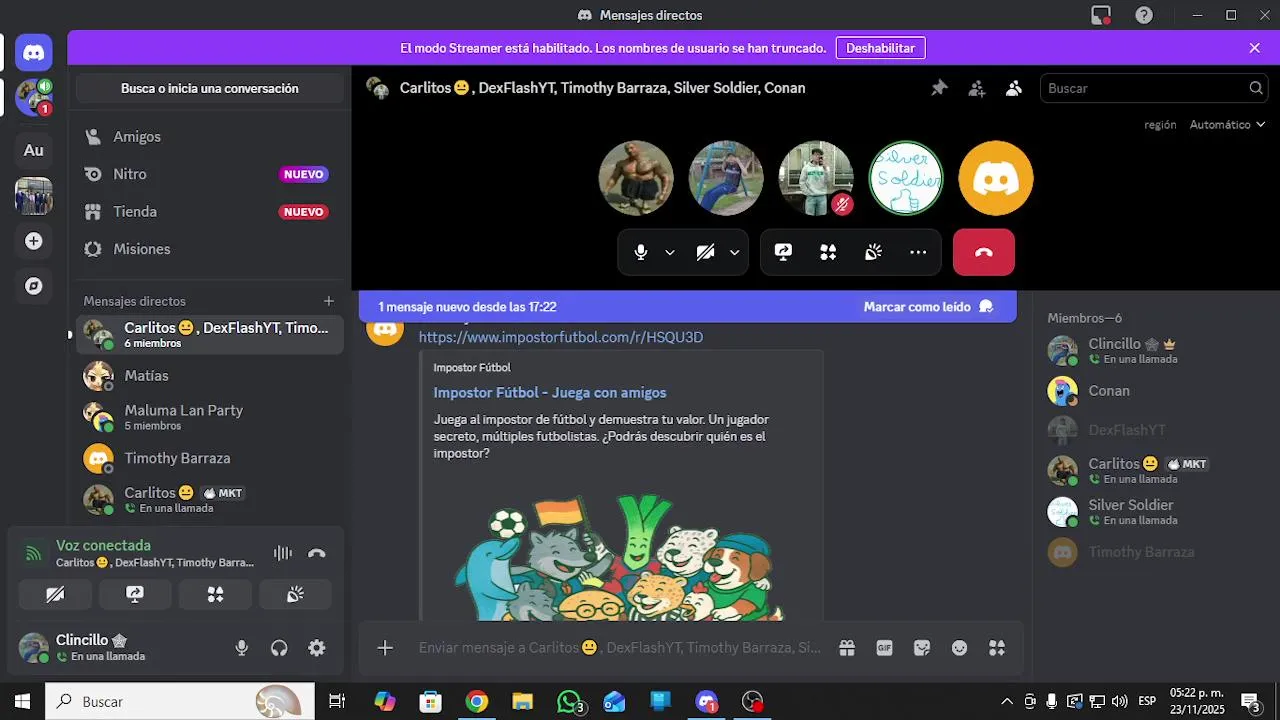Open soundboard from voice panel
1280x720 pixels.
click(x=295, y=594)
